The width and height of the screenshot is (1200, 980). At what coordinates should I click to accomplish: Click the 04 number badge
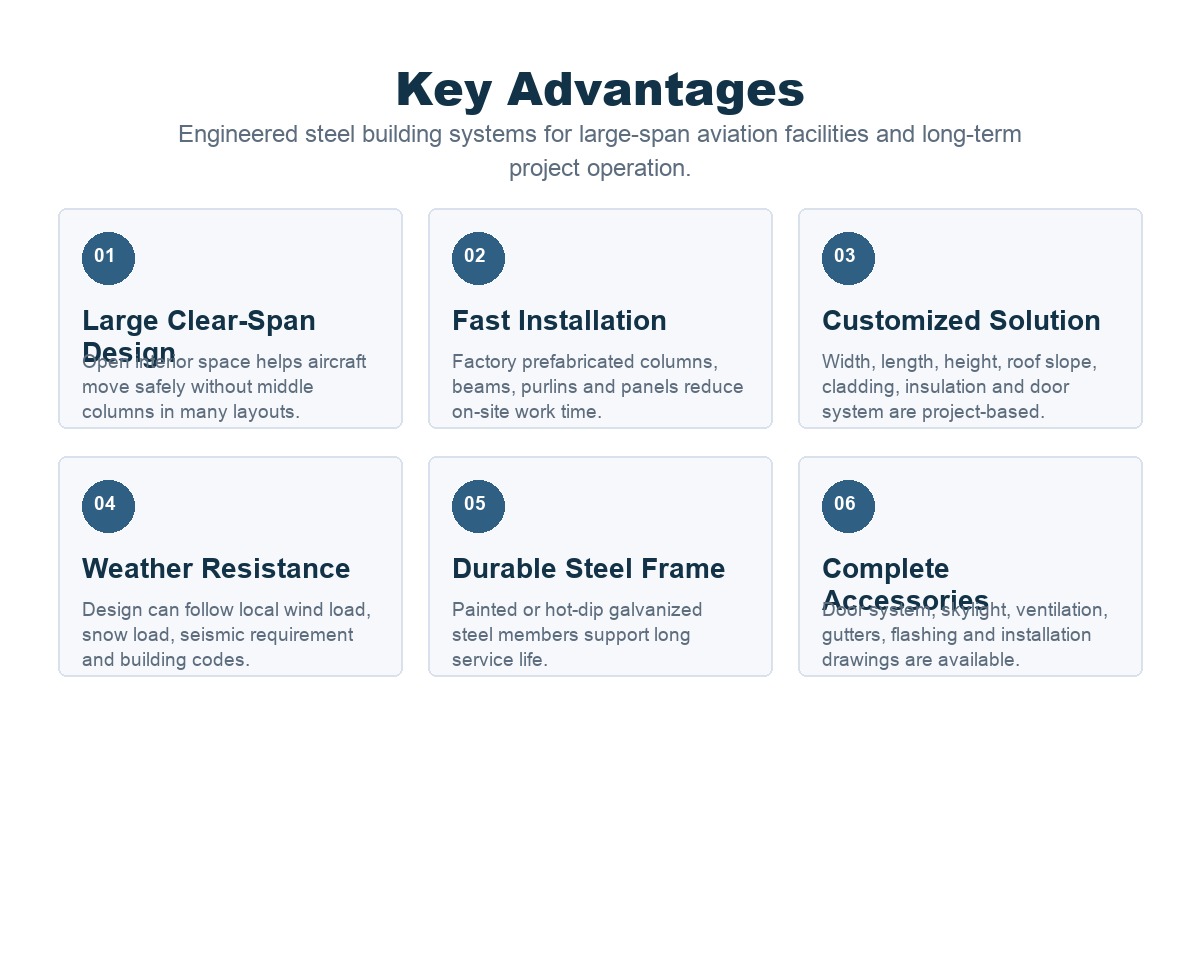[108, 506]
